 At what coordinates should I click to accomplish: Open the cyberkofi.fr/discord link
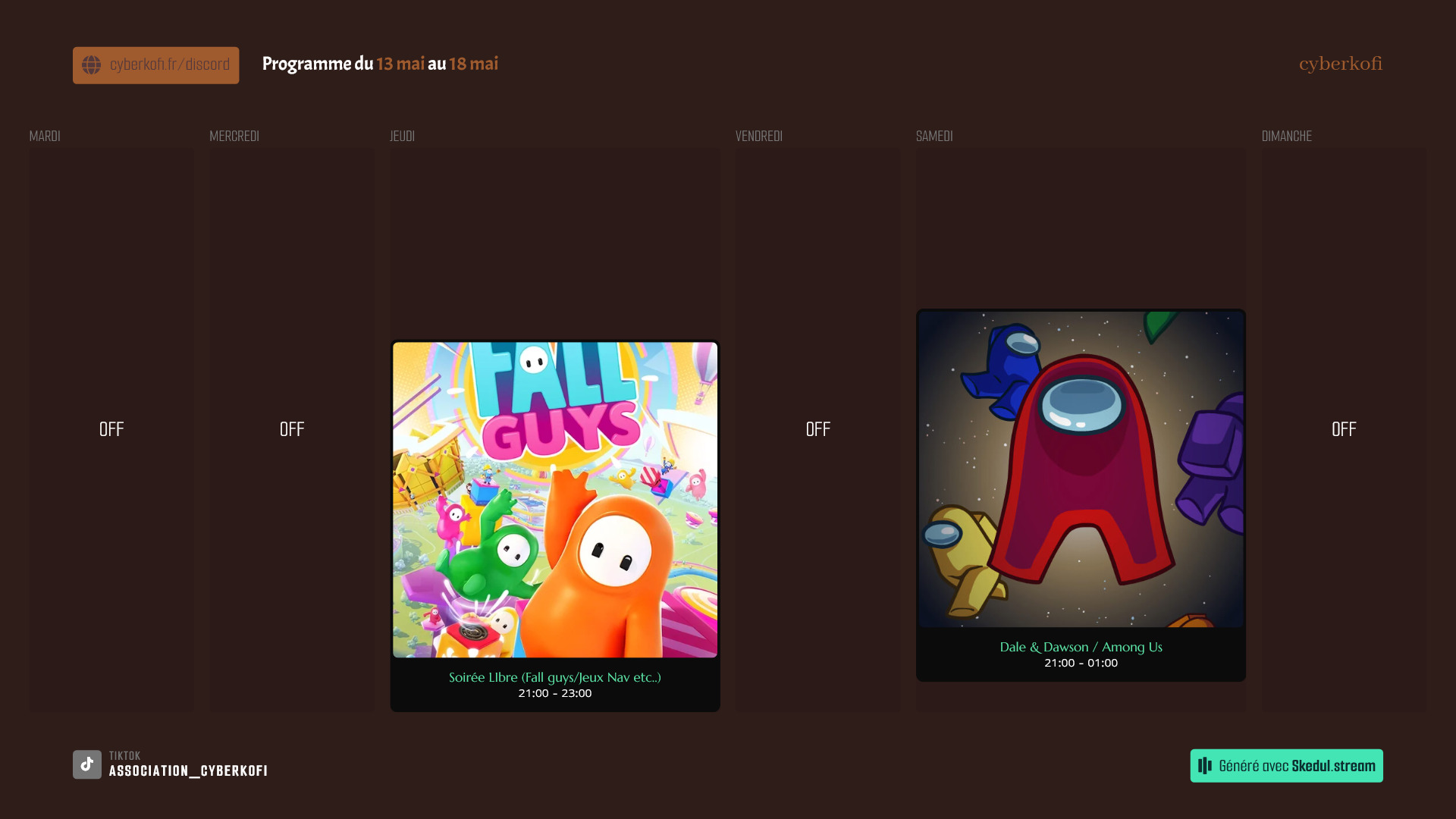169,65
